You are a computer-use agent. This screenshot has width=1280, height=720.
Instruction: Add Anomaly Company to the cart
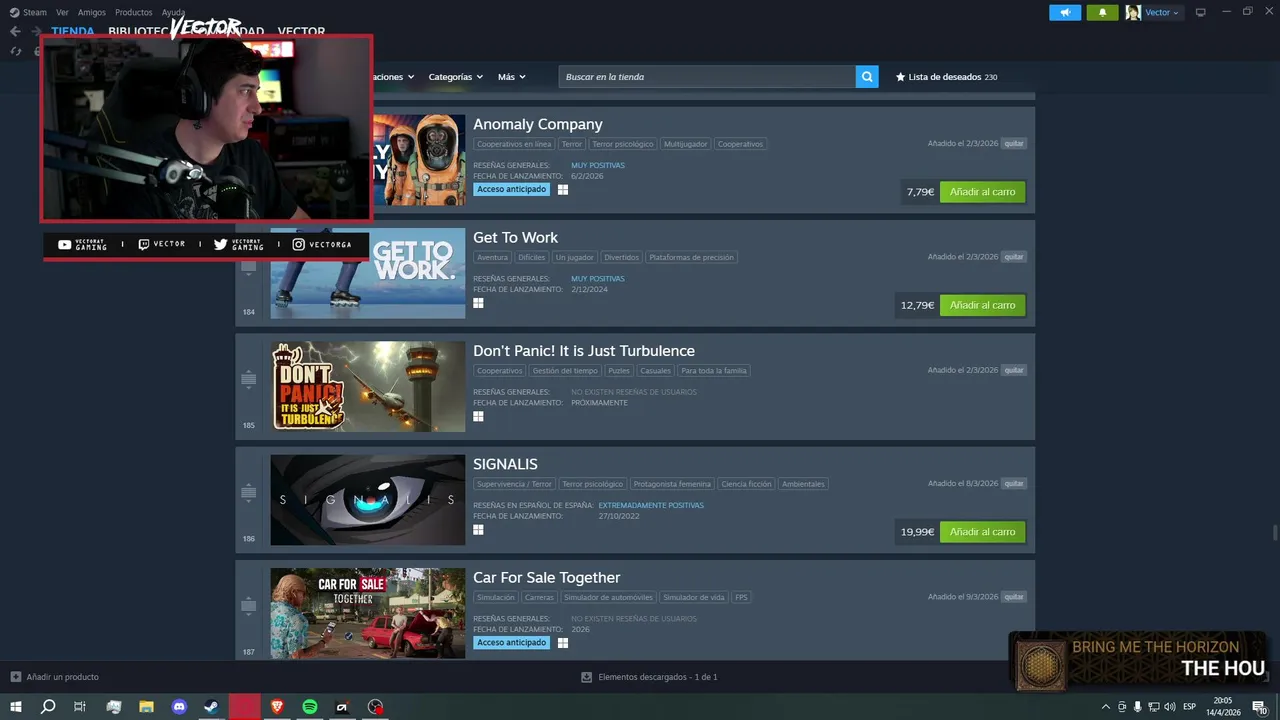click(x=982, y=191)
